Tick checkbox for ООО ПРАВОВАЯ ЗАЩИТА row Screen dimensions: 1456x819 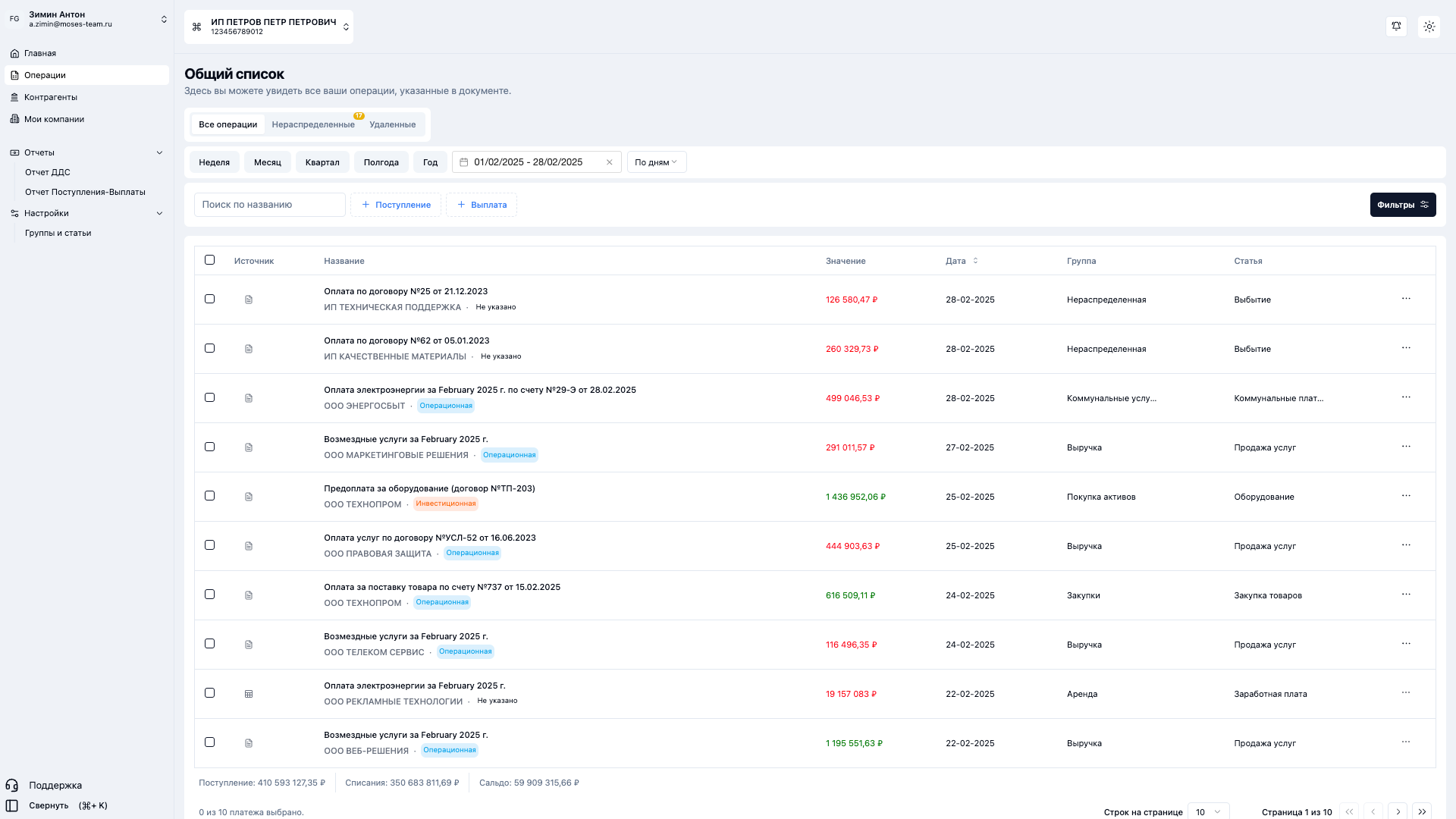click(210, 545)
